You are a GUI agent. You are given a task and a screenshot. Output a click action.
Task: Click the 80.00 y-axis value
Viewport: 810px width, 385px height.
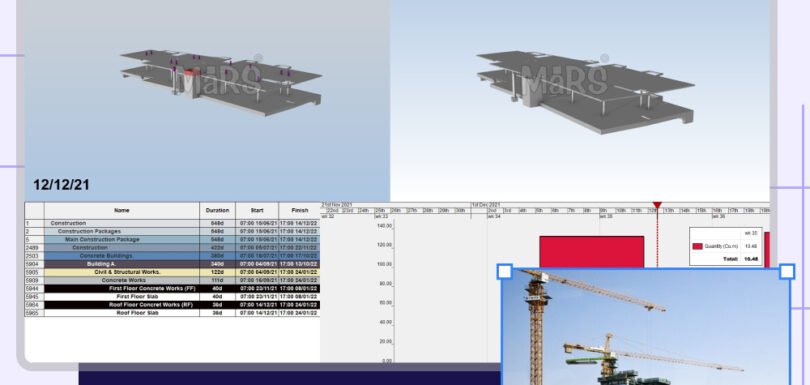pos(385,284)
